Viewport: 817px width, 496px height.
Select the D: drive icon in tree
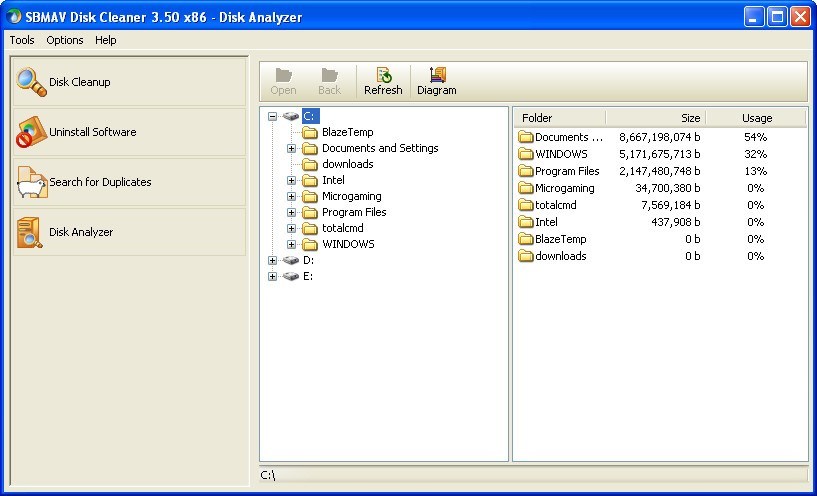[291, 260]
